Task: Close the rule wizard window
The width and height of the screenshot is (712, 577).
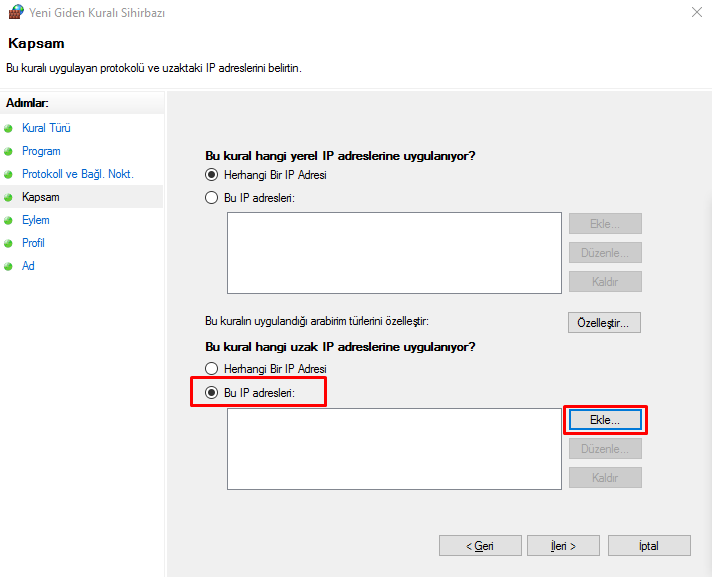Action: click(695, 13)
